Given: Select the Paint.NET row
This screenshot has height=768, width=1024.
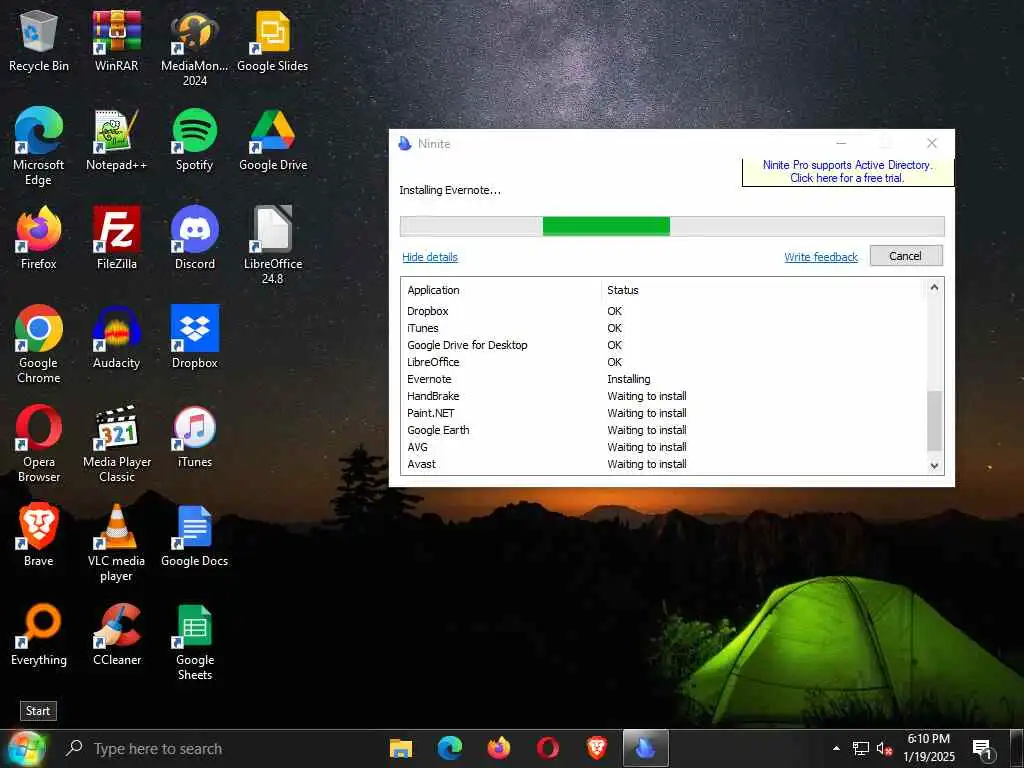Looking at the screenshot, I should click(664, 413).
